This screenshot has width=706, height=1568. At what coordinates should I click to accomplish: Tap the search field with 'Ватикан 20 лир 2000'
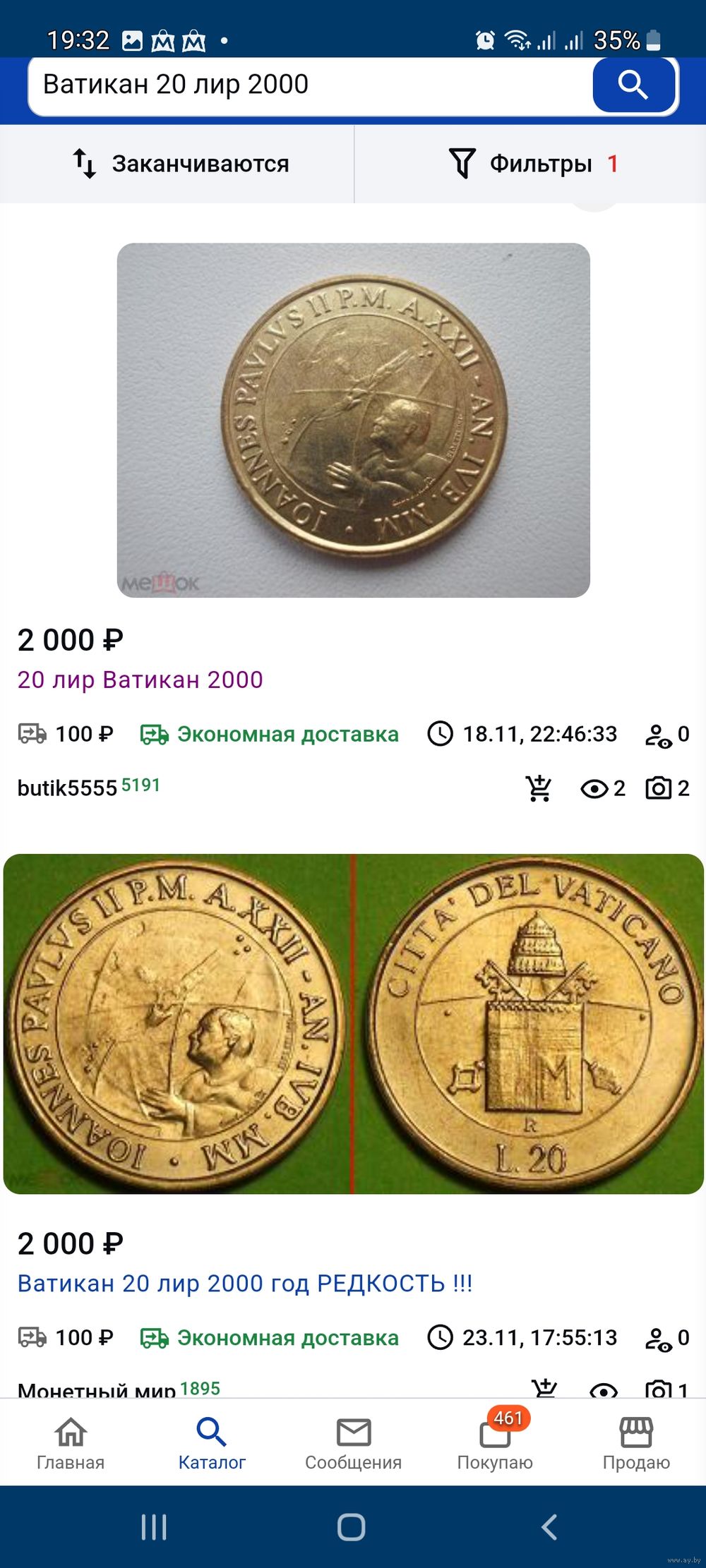pyautogui.click(x=311, y=85)
